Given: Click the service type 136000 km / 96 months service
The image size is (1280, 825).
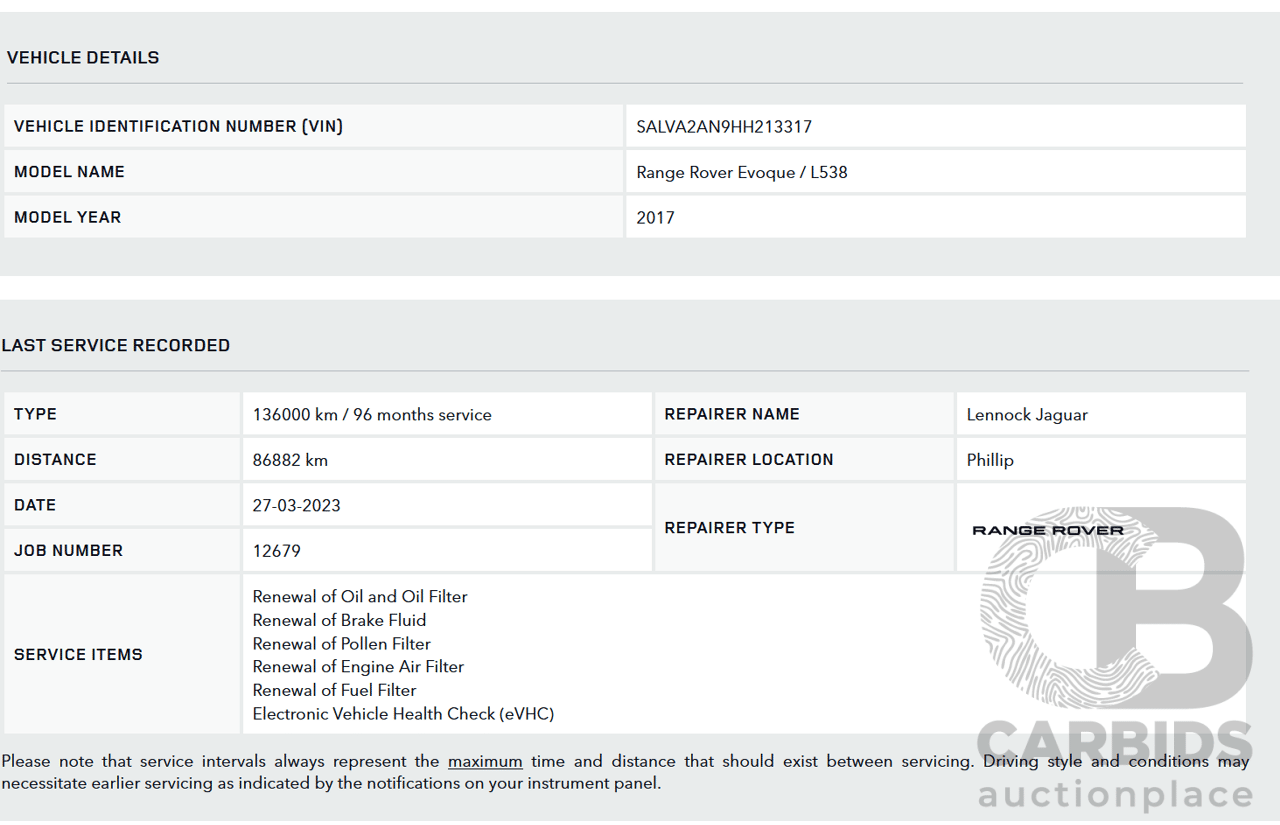Looking at the screenshot, I should click(372, 414).
